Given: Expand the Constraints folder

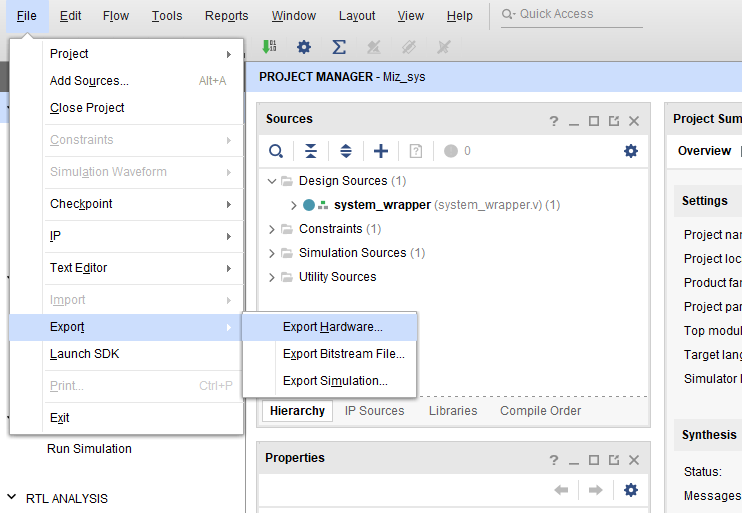Looking at the screenshot, I should click(272, 230).
